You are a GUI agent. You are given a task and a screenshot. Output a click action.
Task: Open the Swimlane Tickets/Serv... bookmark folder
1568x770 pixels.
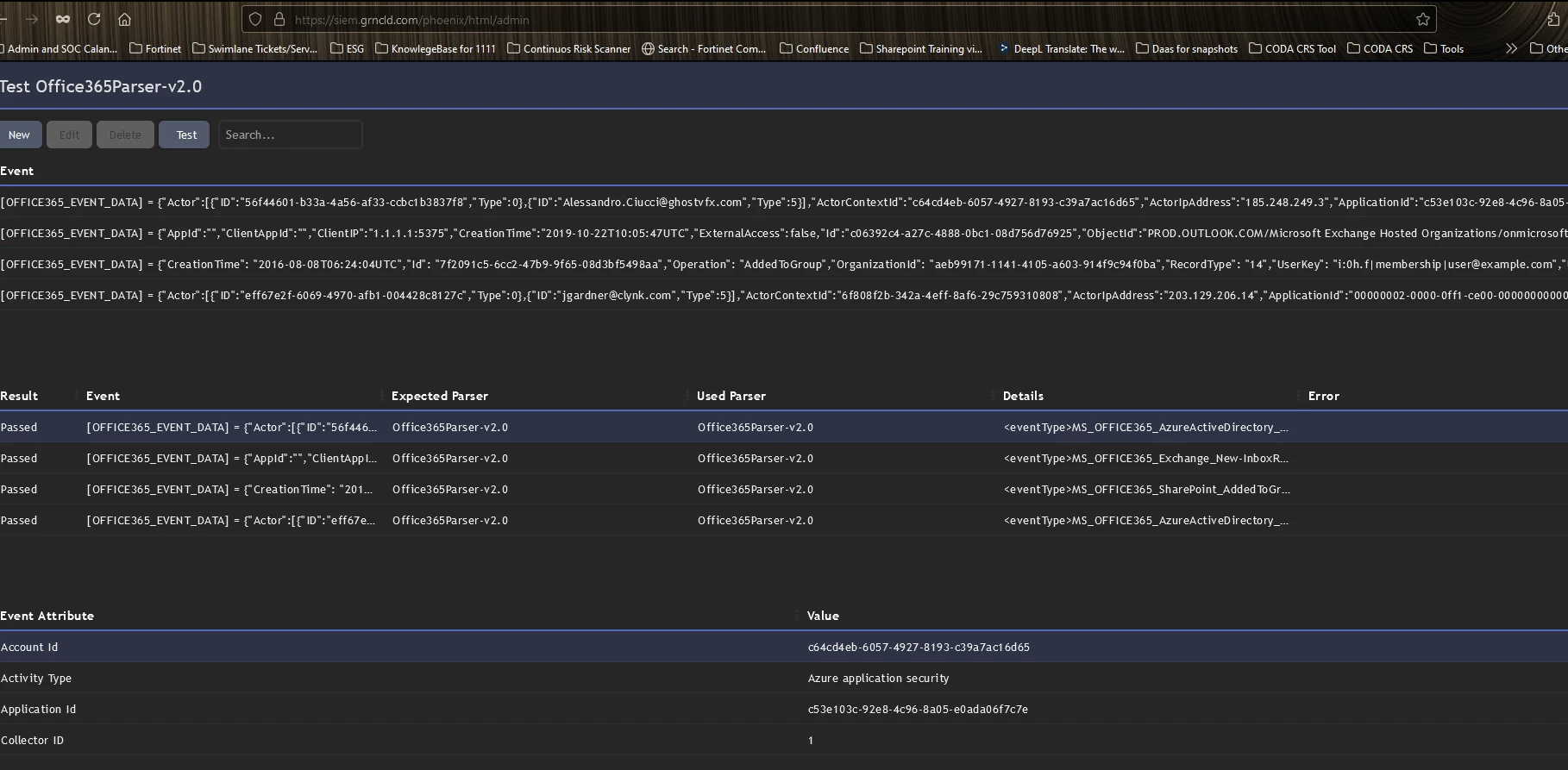254,49
